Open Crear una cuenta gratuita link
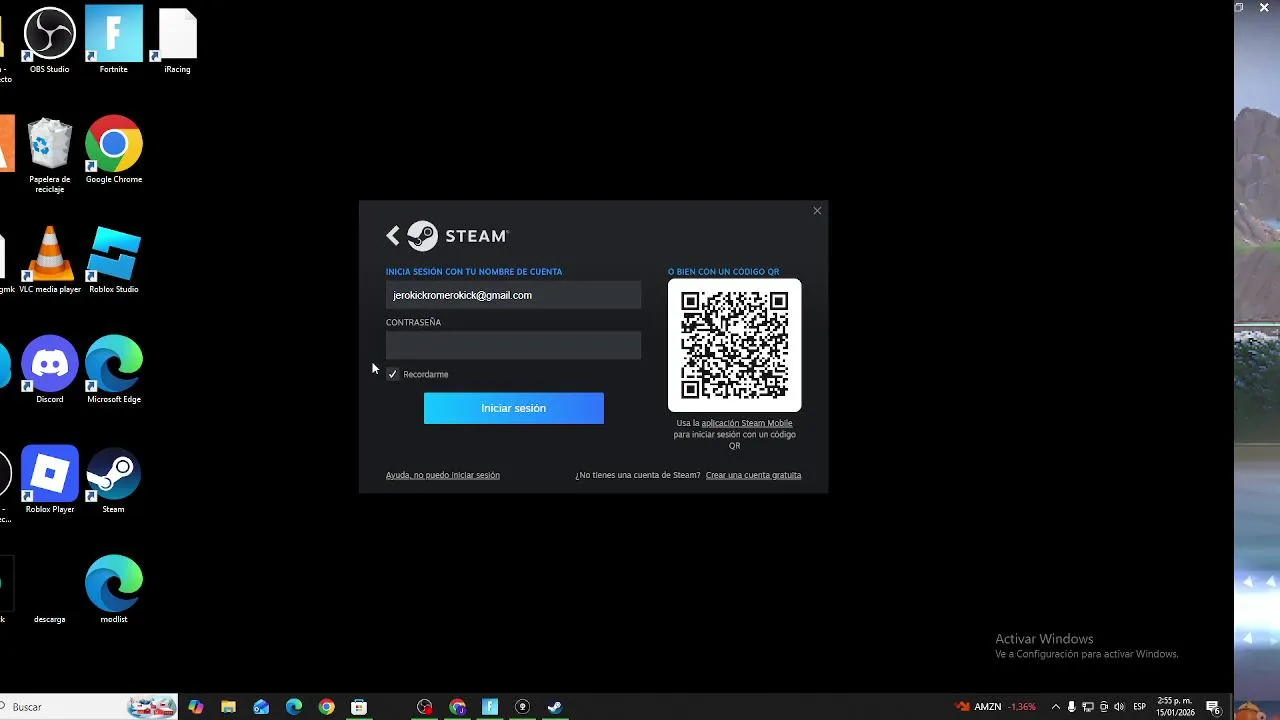 (x=753, y=475)
